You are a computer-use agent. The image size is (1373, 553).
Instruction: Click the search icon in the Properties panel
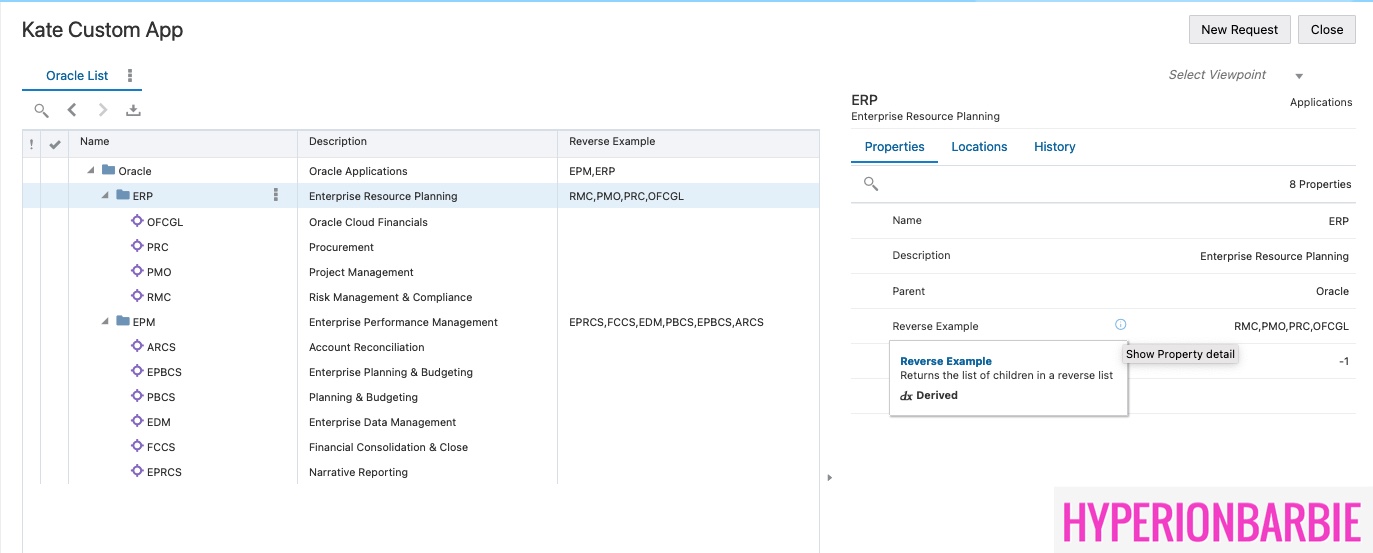[x=871, y=184]
